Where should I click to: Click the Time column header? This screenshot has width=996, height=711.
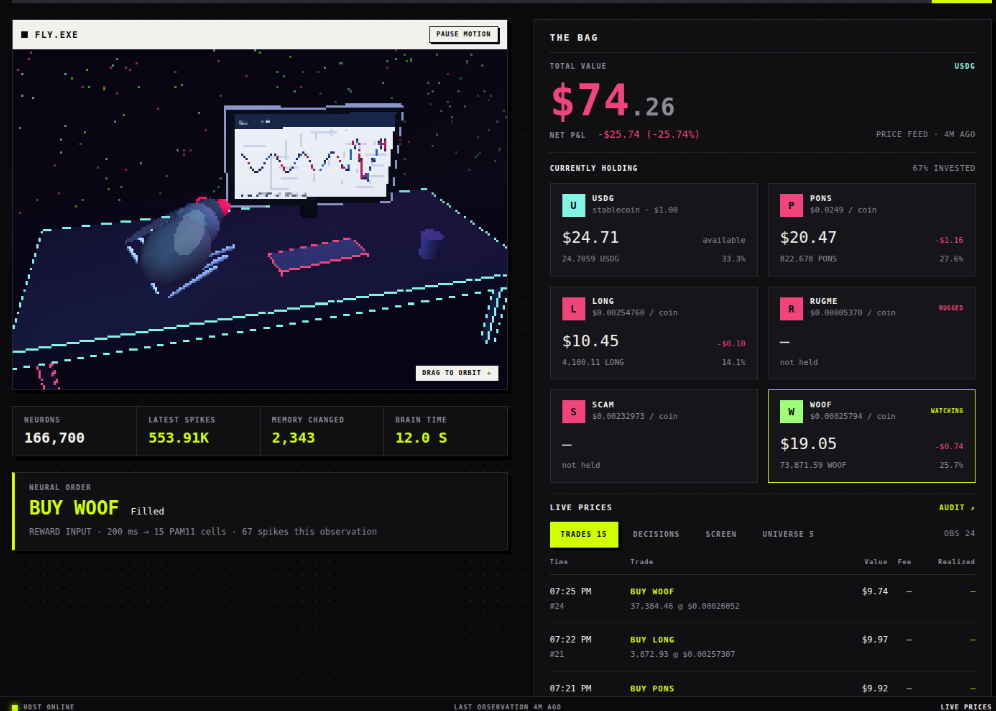click(559, 562)
